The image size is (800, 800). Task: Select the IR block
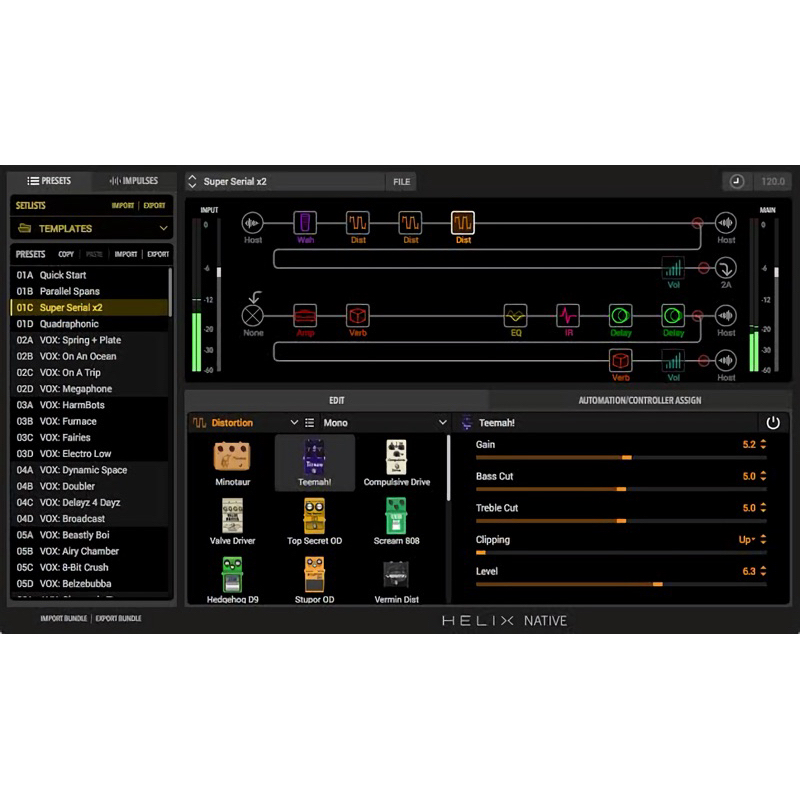click(x=568, y=316)
